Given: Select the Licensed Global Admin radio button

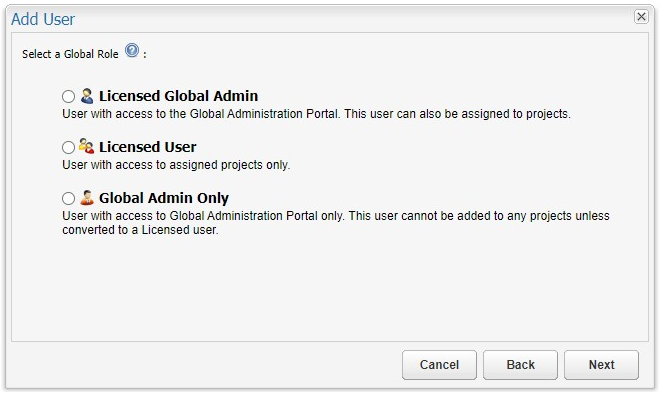Looking at the screenshot, I should (68, 96).
